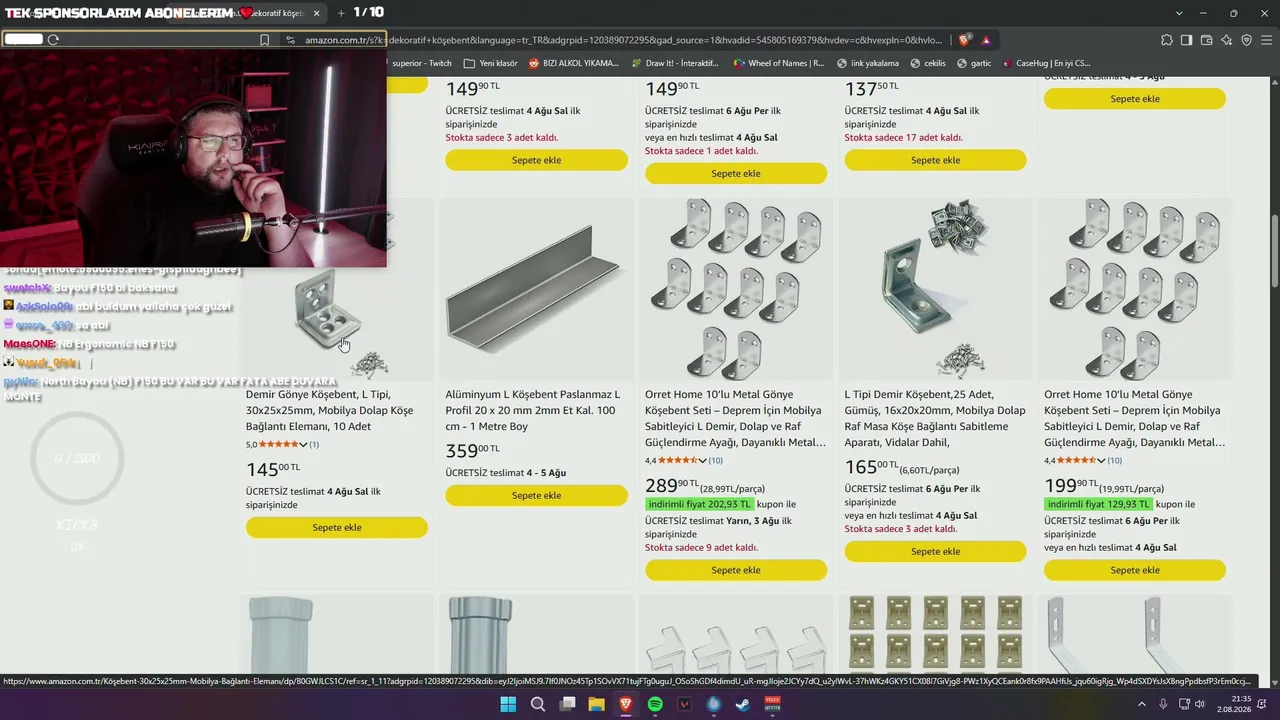Switch to Brave browser on the taskbar

626,704
